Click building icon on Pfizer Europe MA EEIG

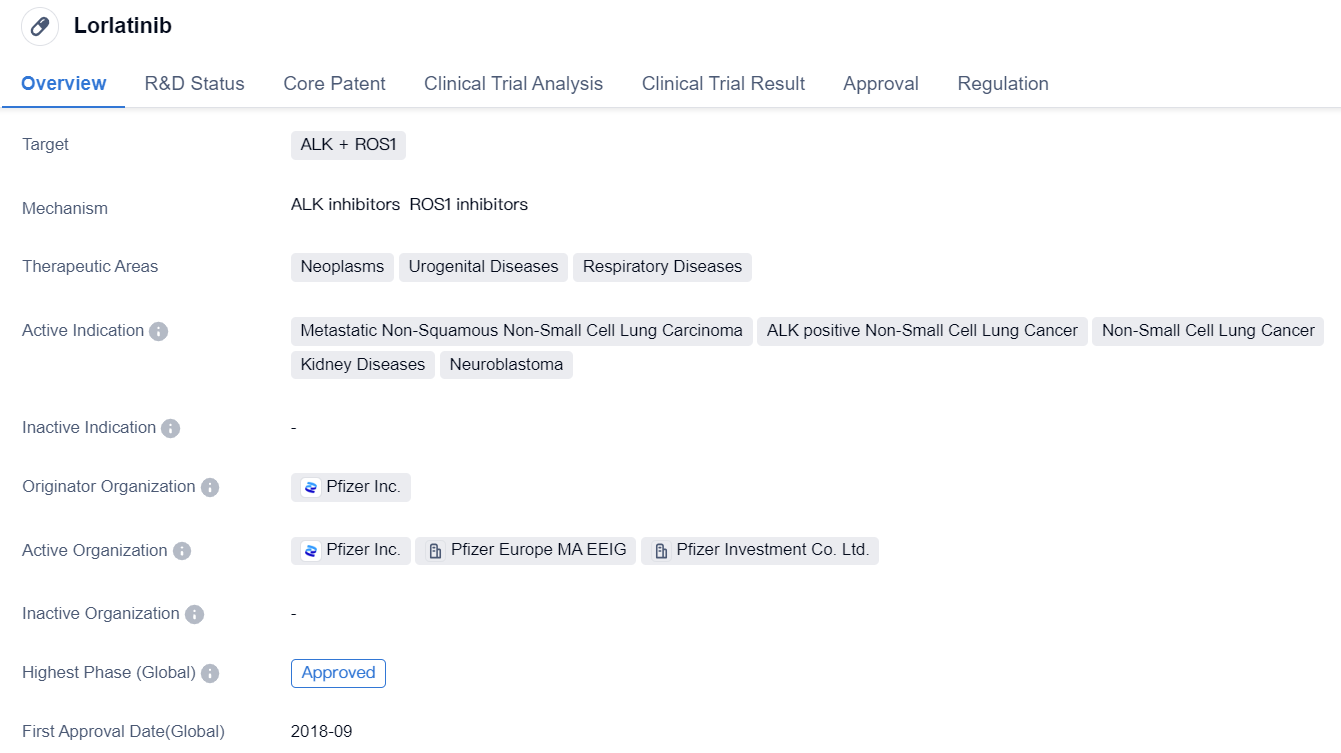(x=435, y=551)
